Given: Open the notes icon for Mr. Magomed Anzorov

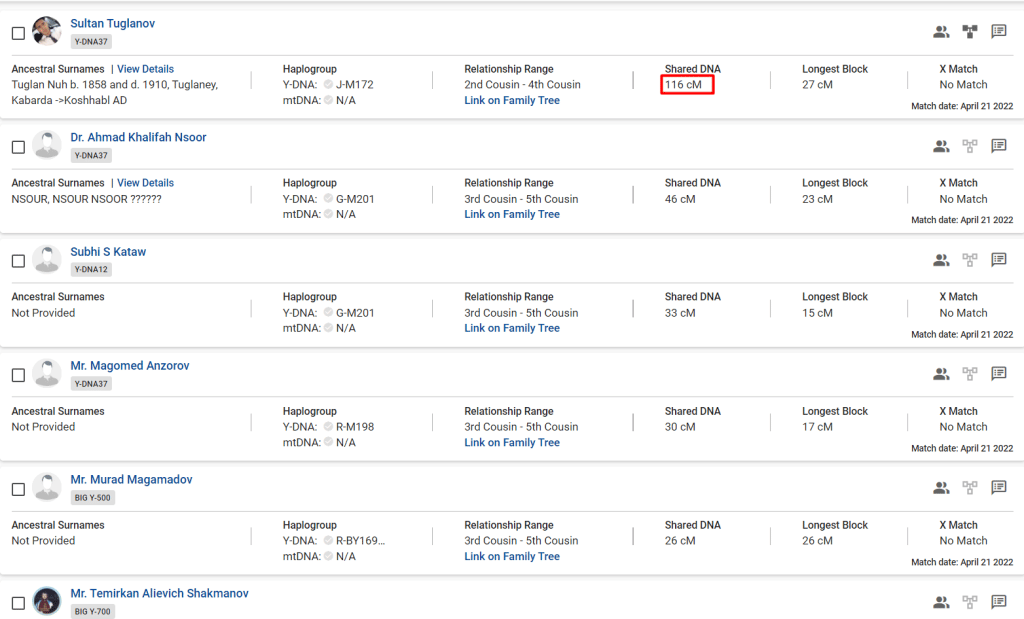Looking at the screenshot, I should (x=998, y=374).
